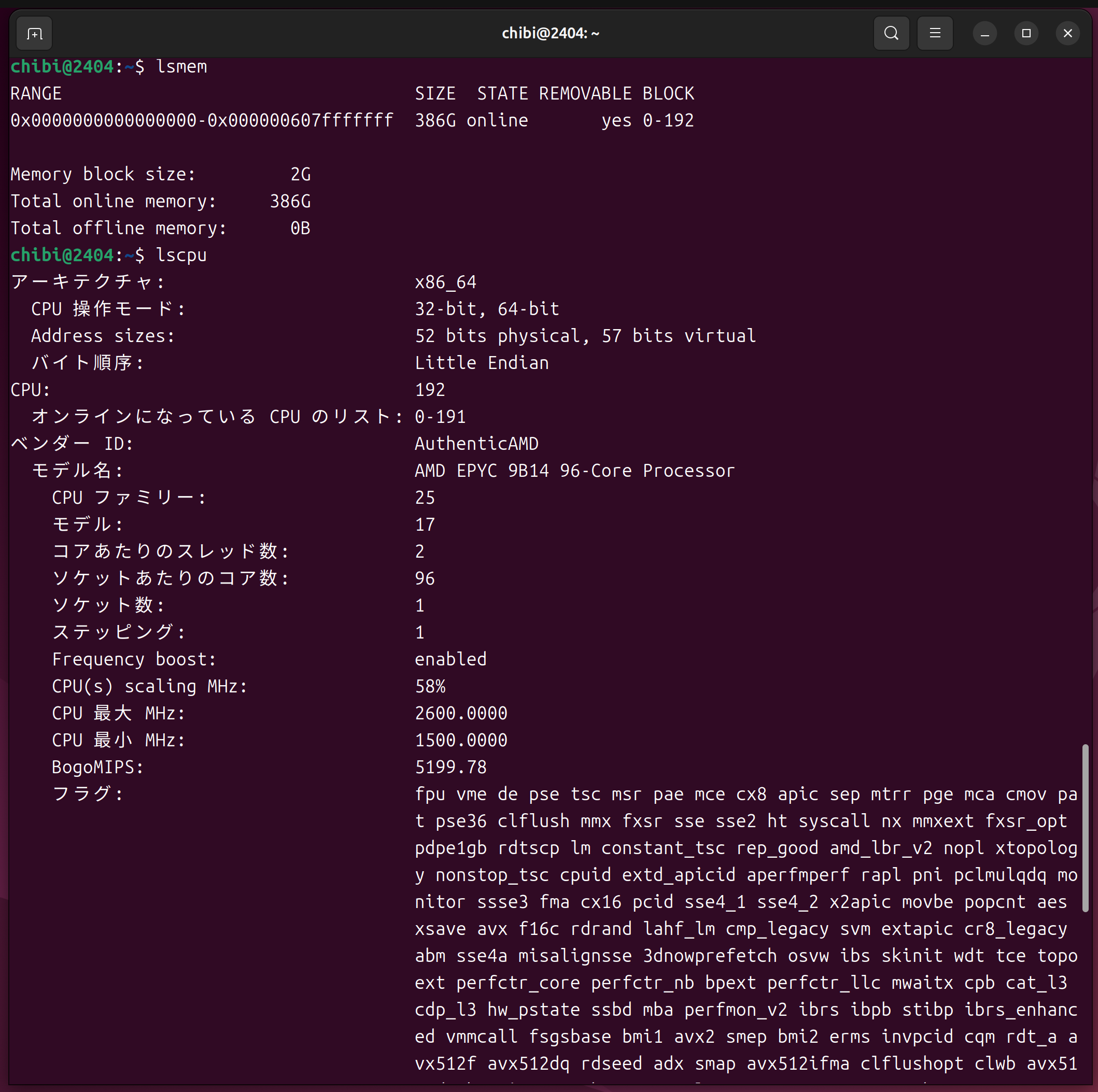Screen dimensions: 1098x1092
Task: Click the Little Endian byte order value
Action: pyautogui.click(x=482, y=363)
